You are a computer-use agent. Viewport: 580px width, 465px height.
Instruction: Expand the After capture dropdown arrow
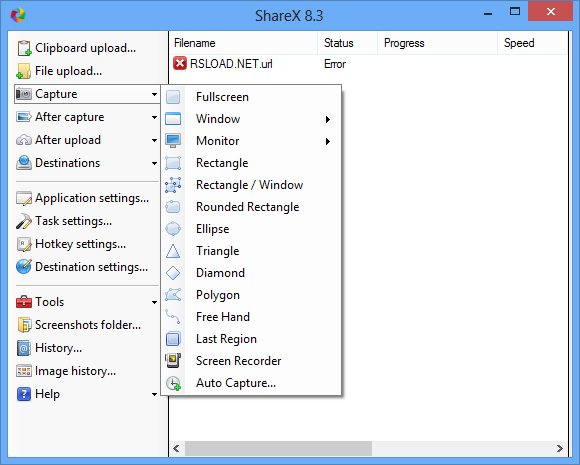154,117
